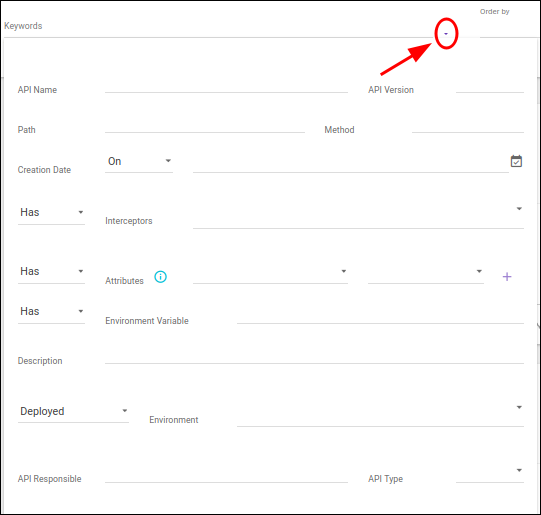Screen dimensions: 541x515
Task: Click the Attributes info icon
Action: 160,277
